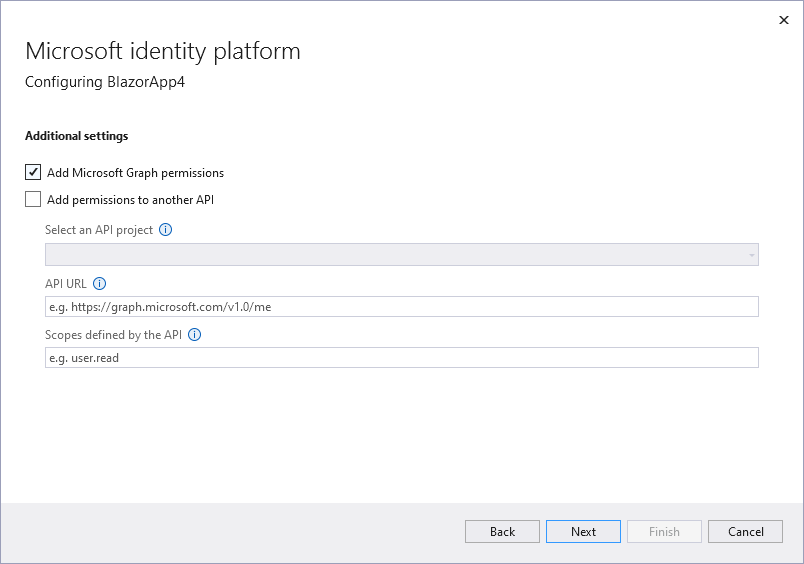
Task: Go to the previous step with Back
Action: click(x=502, y=532)
